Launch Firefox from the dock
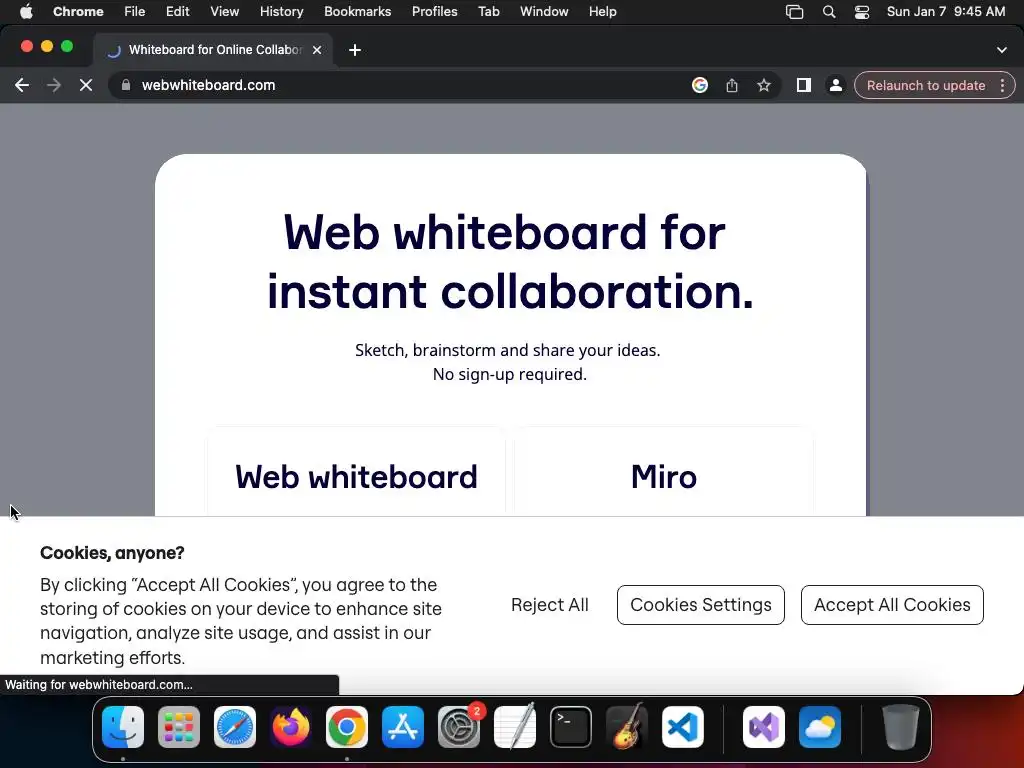 click(x=291, y=727)
